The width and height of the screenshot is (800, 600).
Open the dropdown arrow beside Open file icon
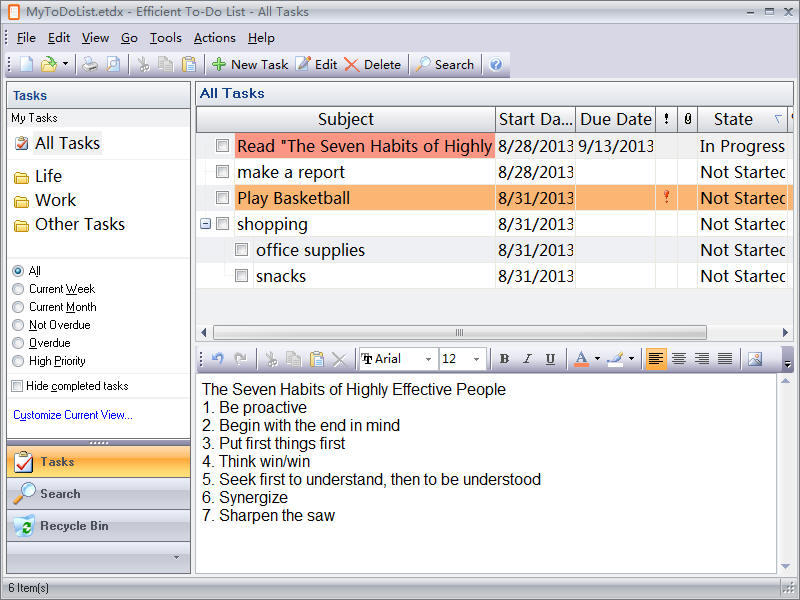[x=65, y=64]
